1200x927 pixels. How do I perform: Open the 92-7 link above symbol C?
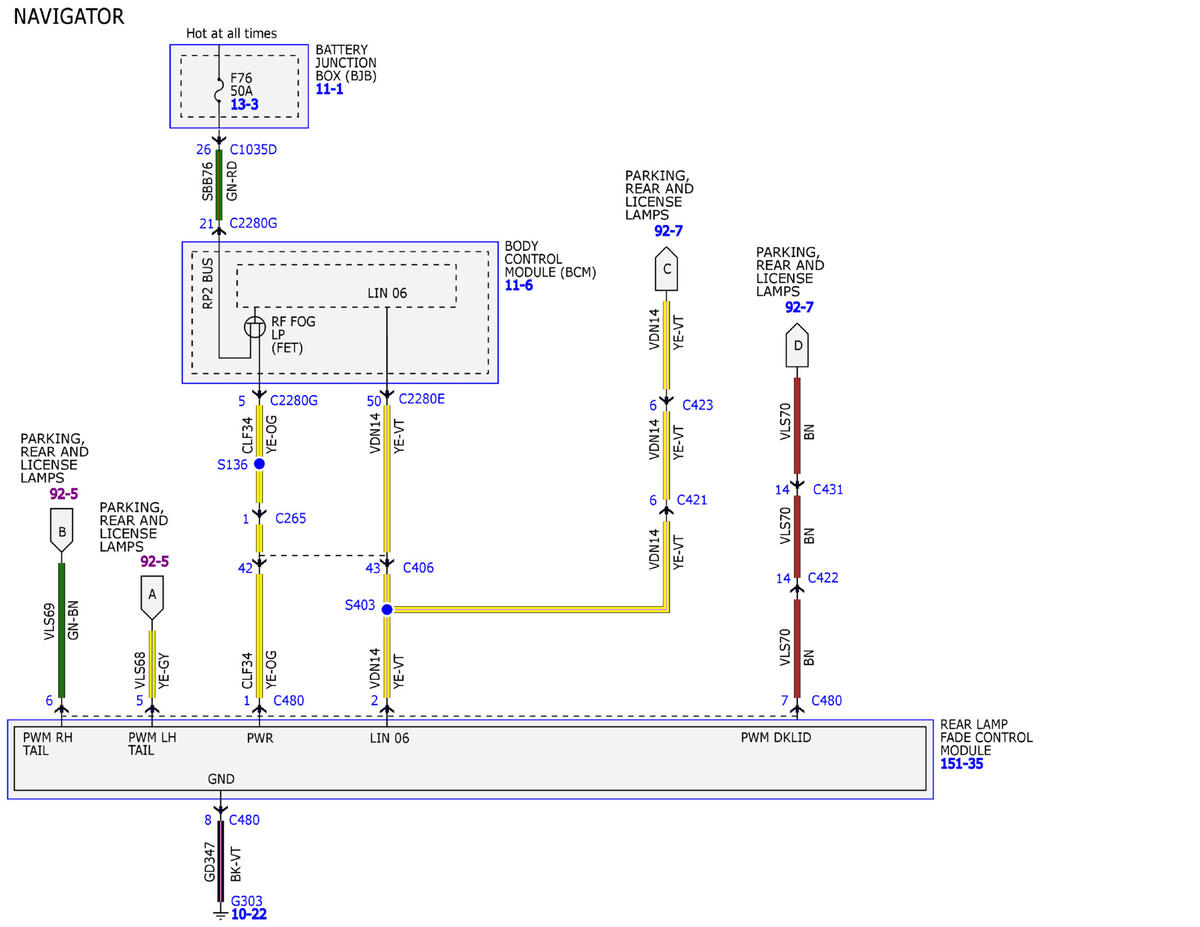[668, 230]
